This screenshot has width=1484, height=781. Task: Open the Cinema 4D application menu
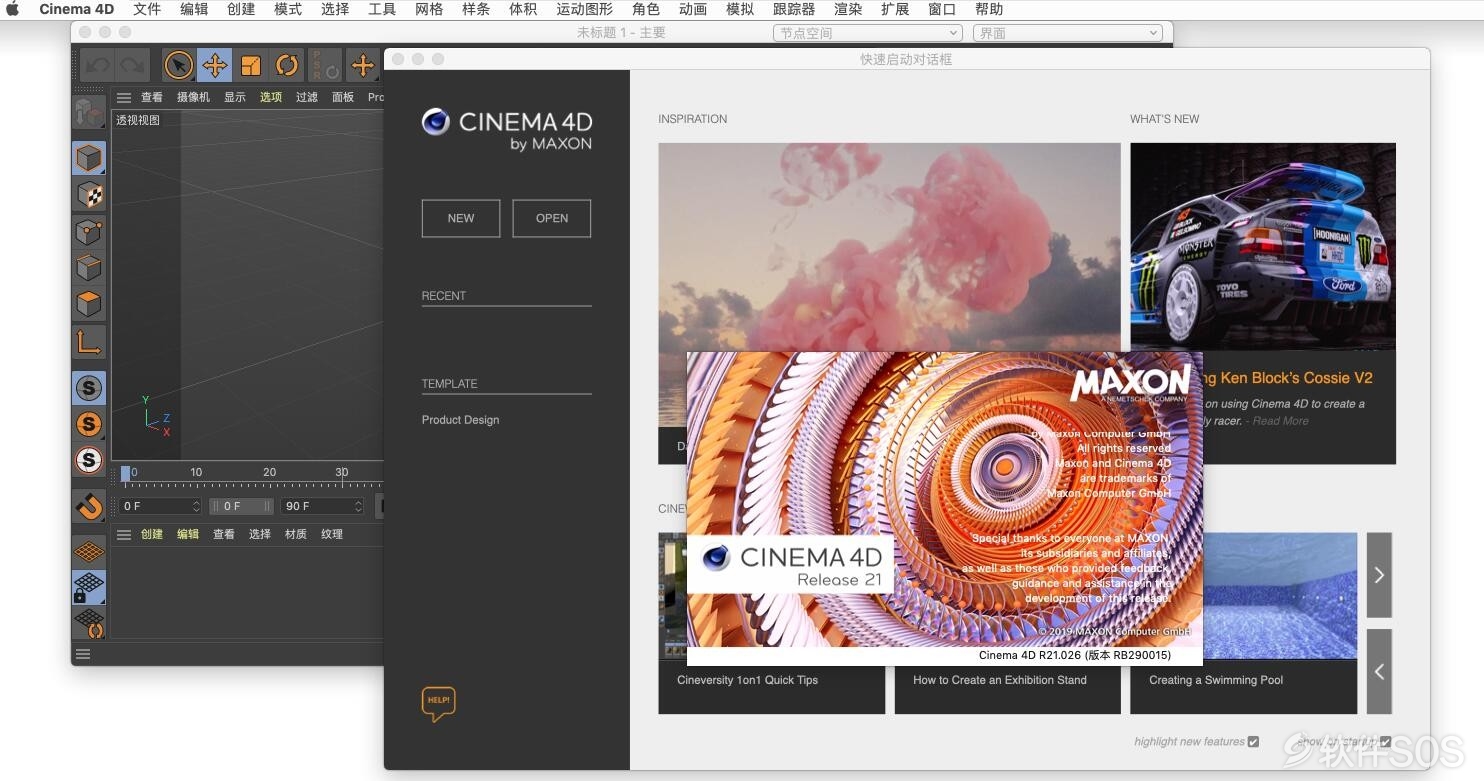click(76, 9)
